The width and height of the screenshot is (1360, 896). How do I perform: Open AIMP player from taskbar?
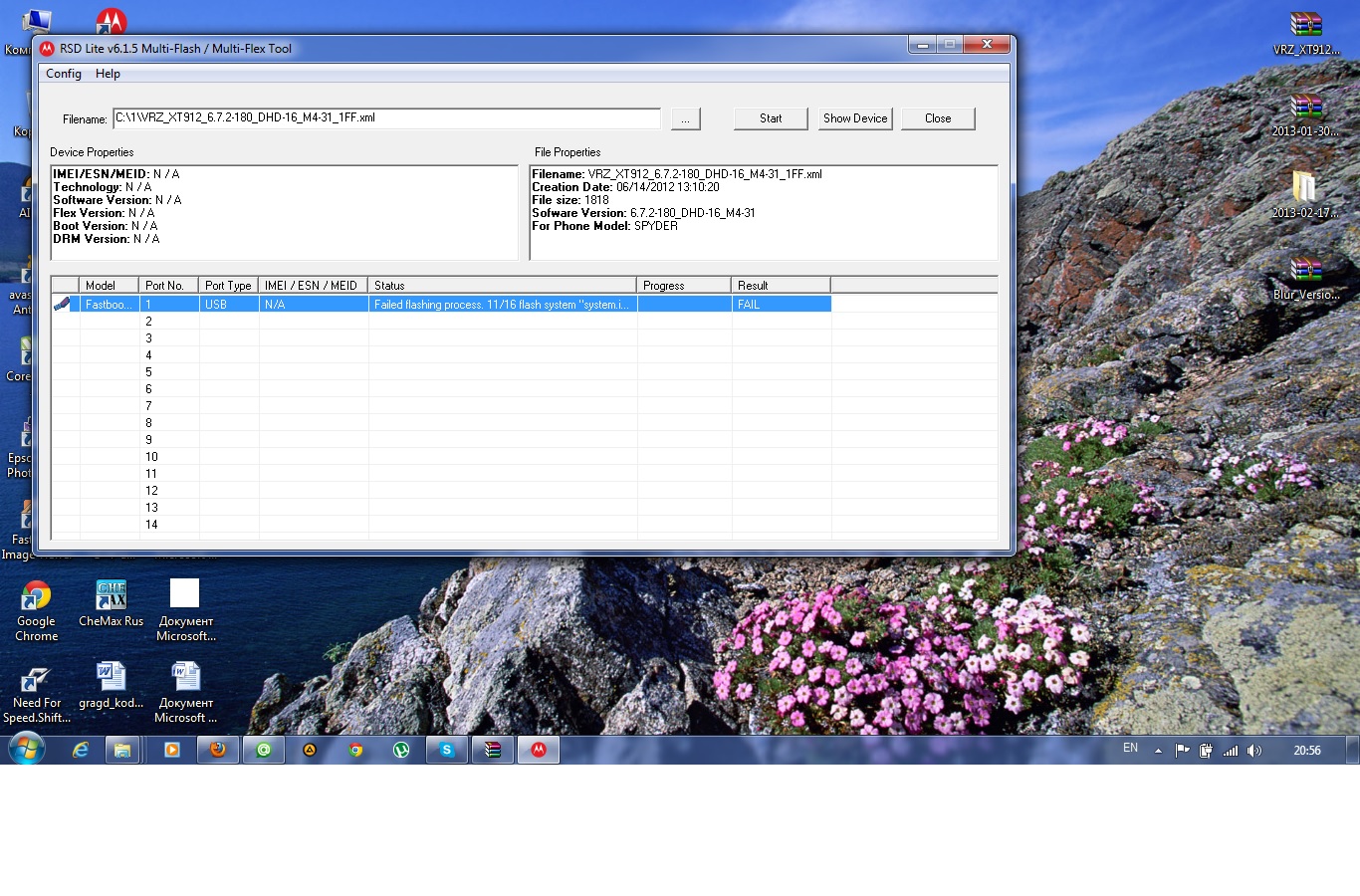point(310,750)
